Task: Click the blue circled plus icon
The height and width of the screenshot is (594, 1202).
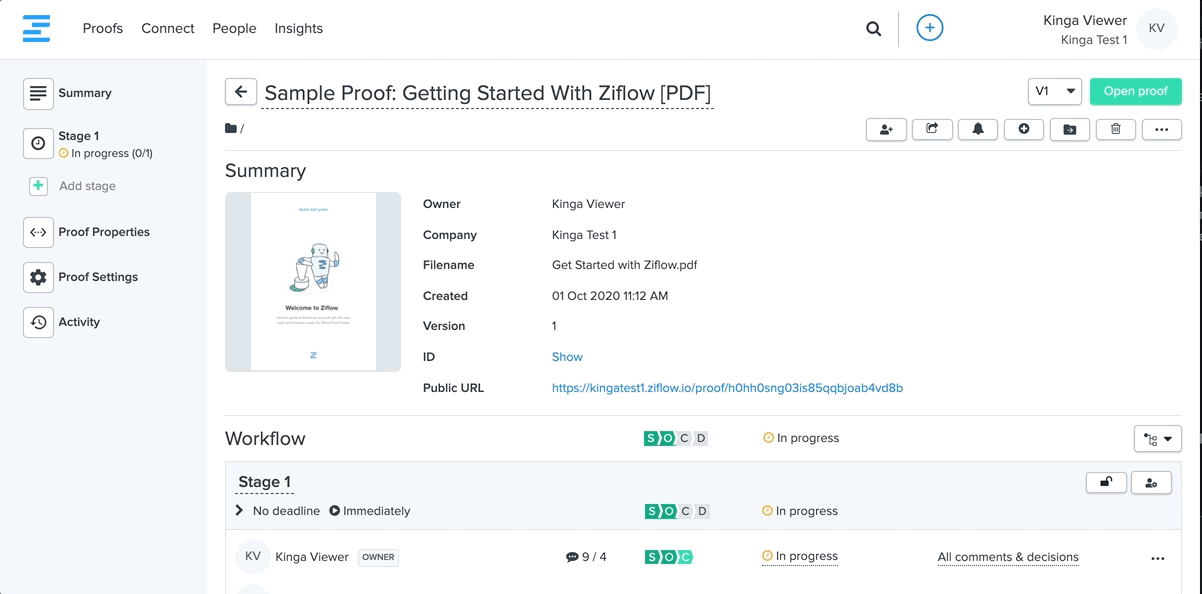Action: pos(929,28)
